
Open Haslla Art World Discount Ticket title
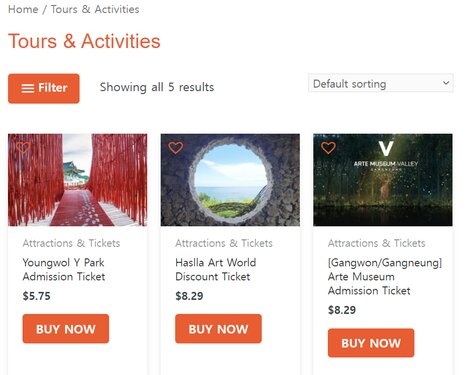216,269
